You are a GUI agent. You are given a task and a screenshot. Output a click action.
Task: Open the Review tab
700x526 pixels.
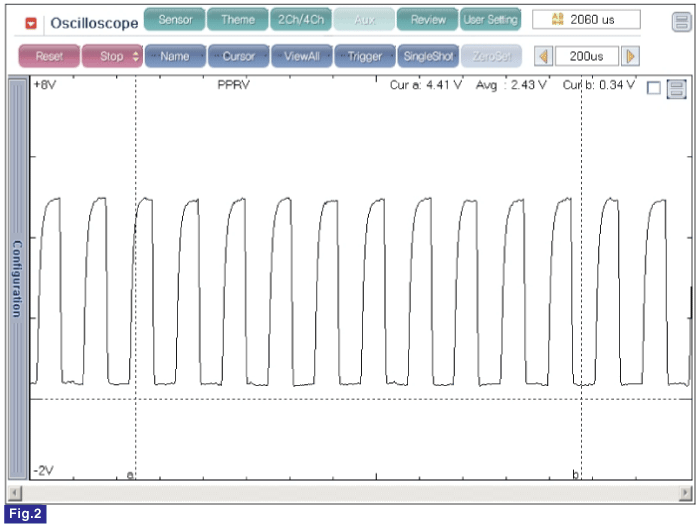point(428,20)
